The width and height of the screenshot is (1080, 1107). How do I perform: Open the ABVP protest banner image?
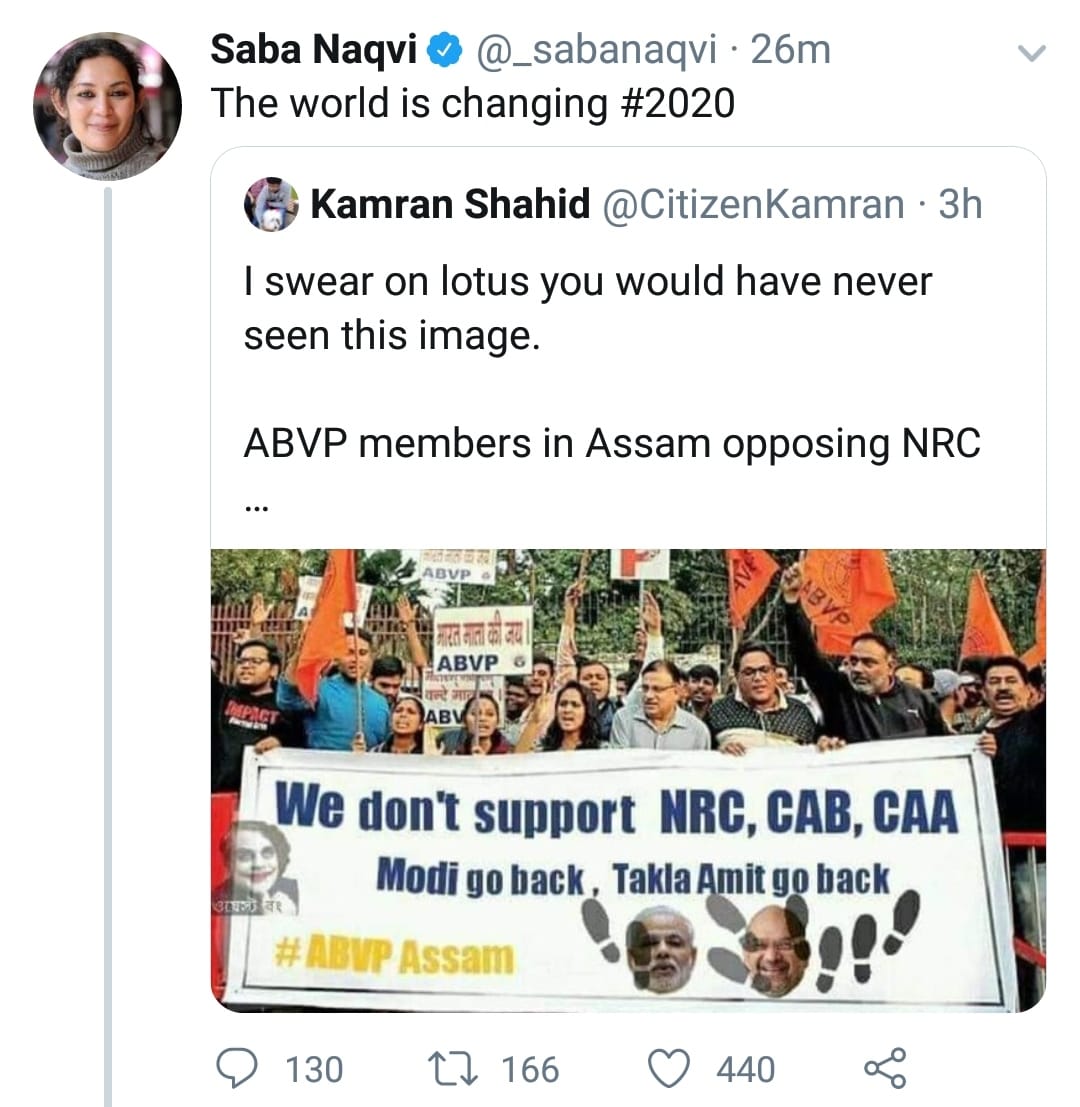[628, 780]
